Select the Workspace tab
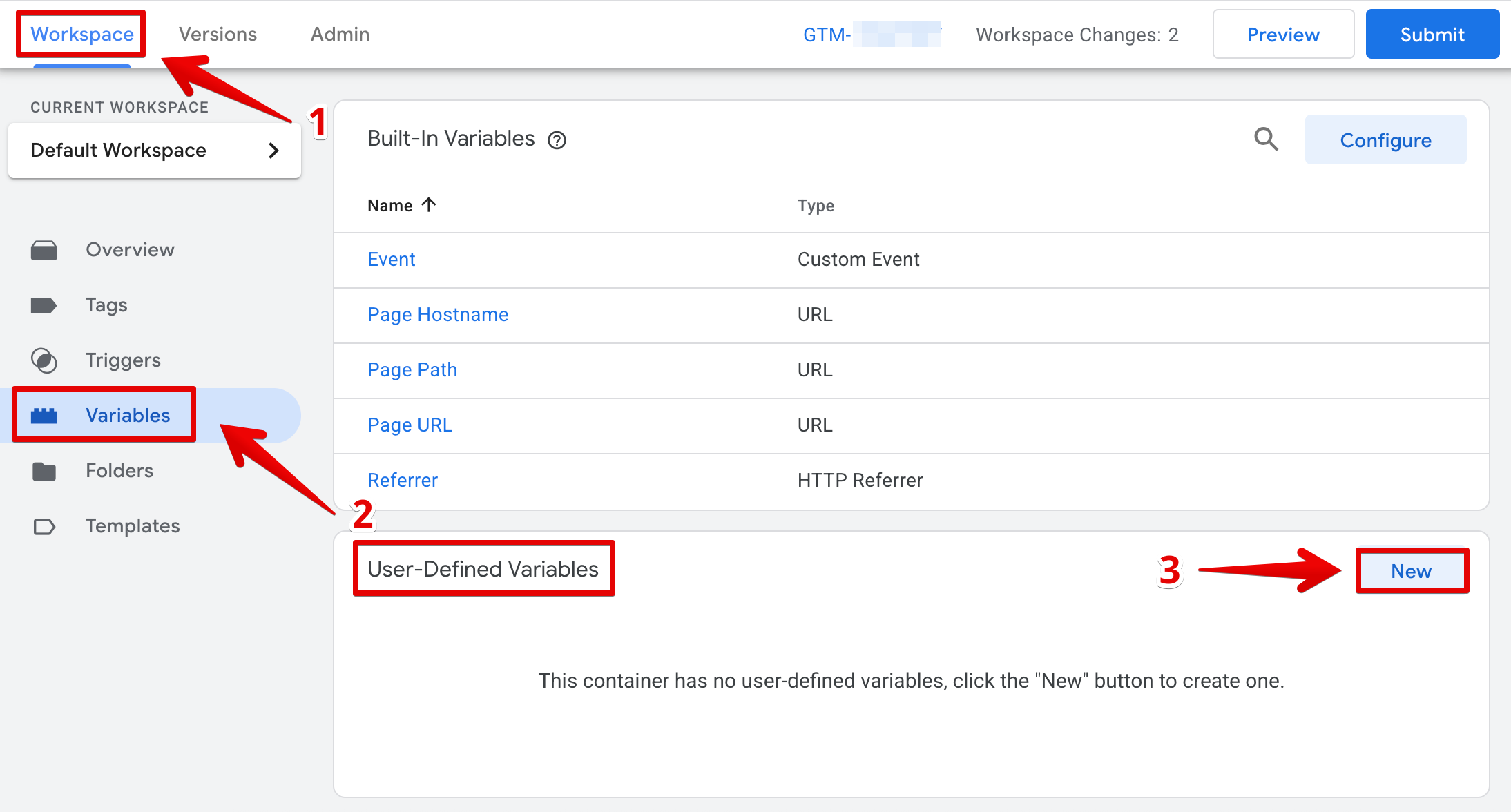The height and width of the screenshot is (812, 1511). [82, 35]
